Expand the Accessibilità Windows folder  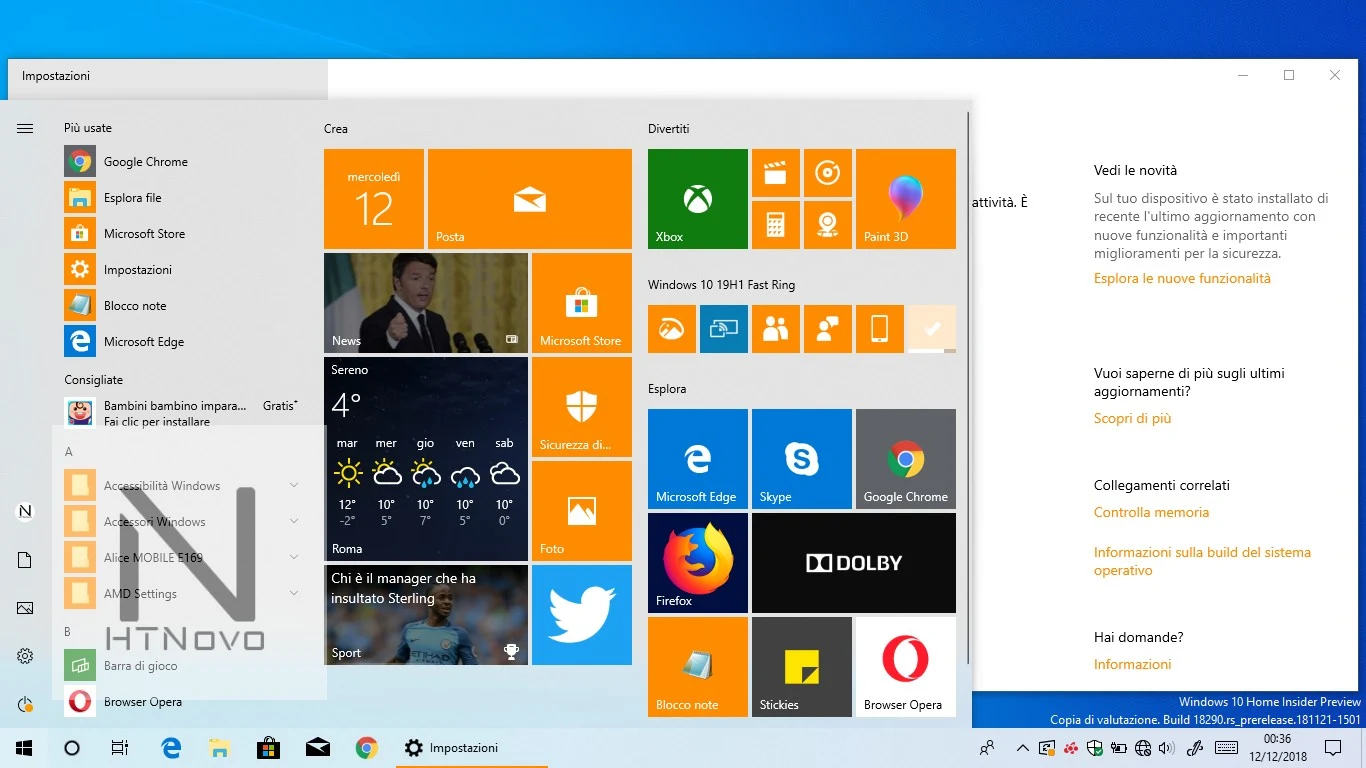point(182,486)
